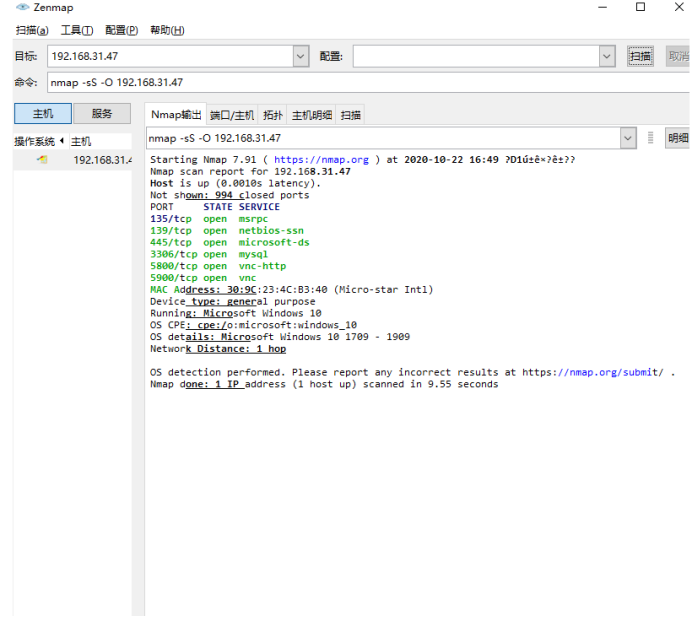Click the 139/tcp netbios-ssn line
The image size is (693, 617).
(227, 231)
